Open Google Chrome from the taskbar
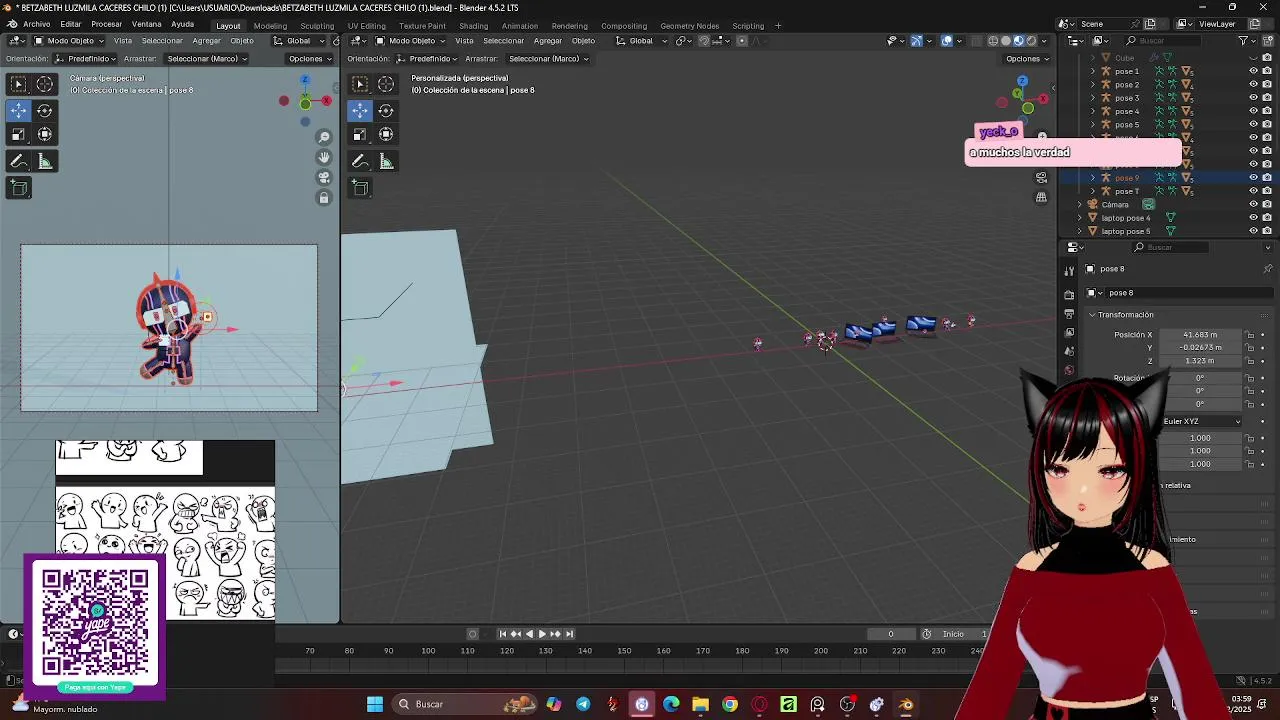This screenshot has height=720, width=1280. click(730, 704)
